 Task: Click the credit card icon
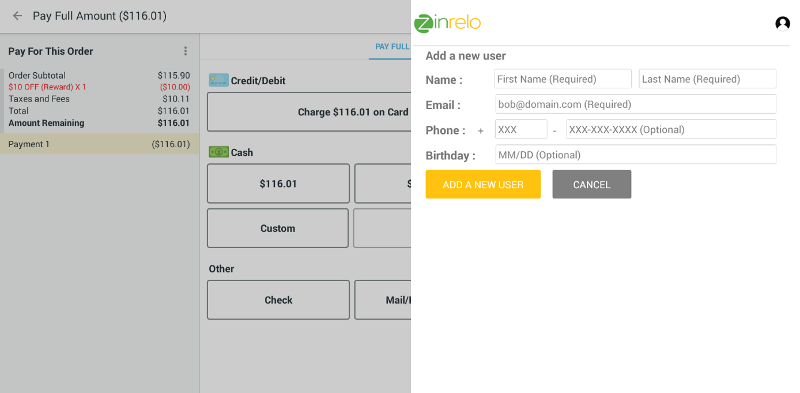pyautogui.click(x=218, y=80)
